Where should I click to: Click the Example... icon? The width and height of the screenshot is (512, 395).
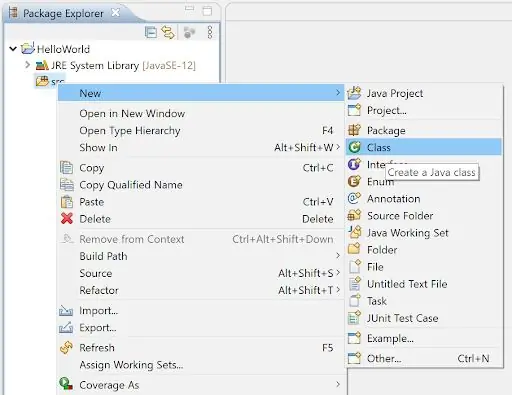pyautogui.click(x=354, y=338)
